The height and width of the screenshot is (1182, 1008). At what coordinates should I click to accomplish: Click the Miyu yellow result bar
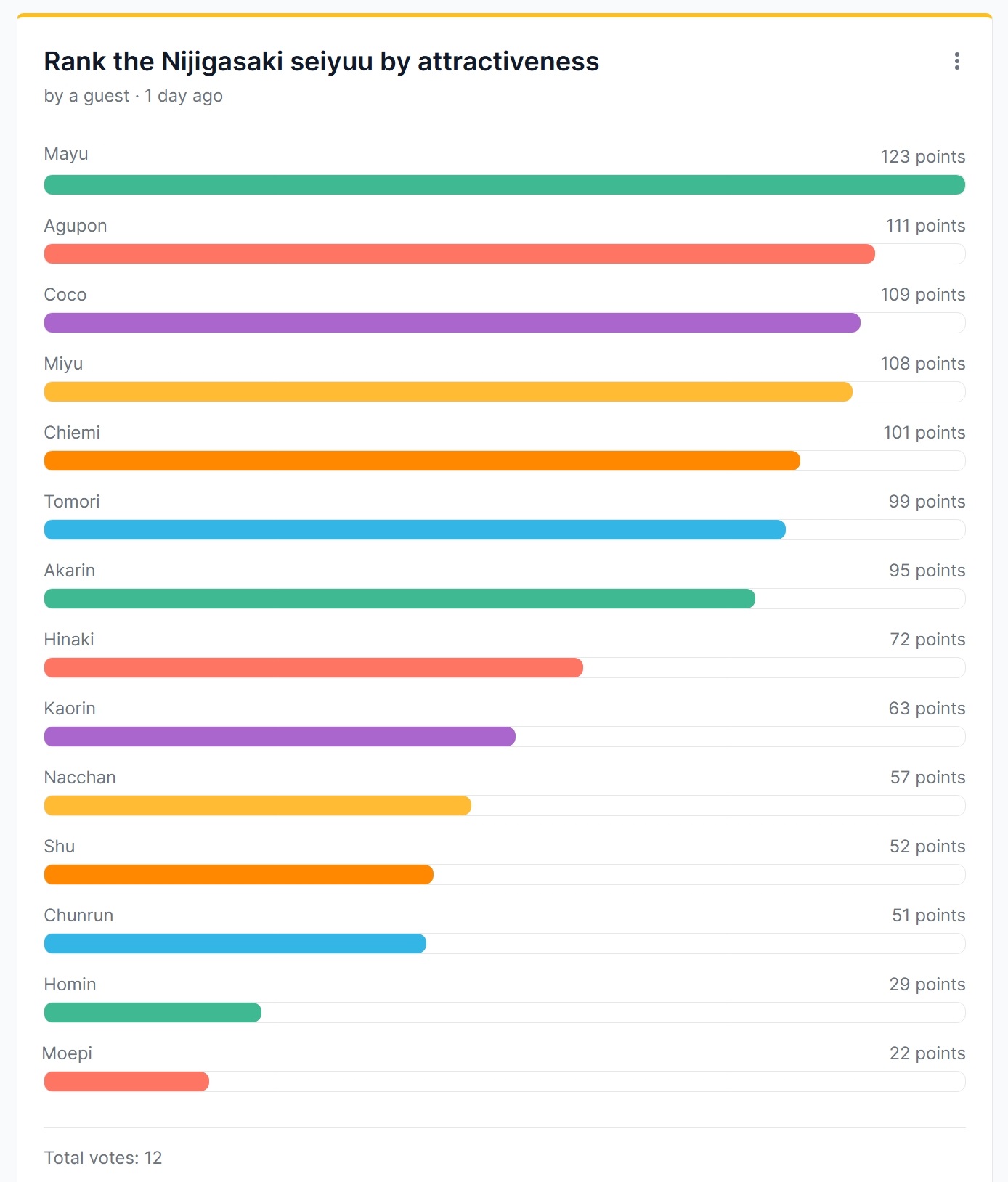(x=448, y=392)
